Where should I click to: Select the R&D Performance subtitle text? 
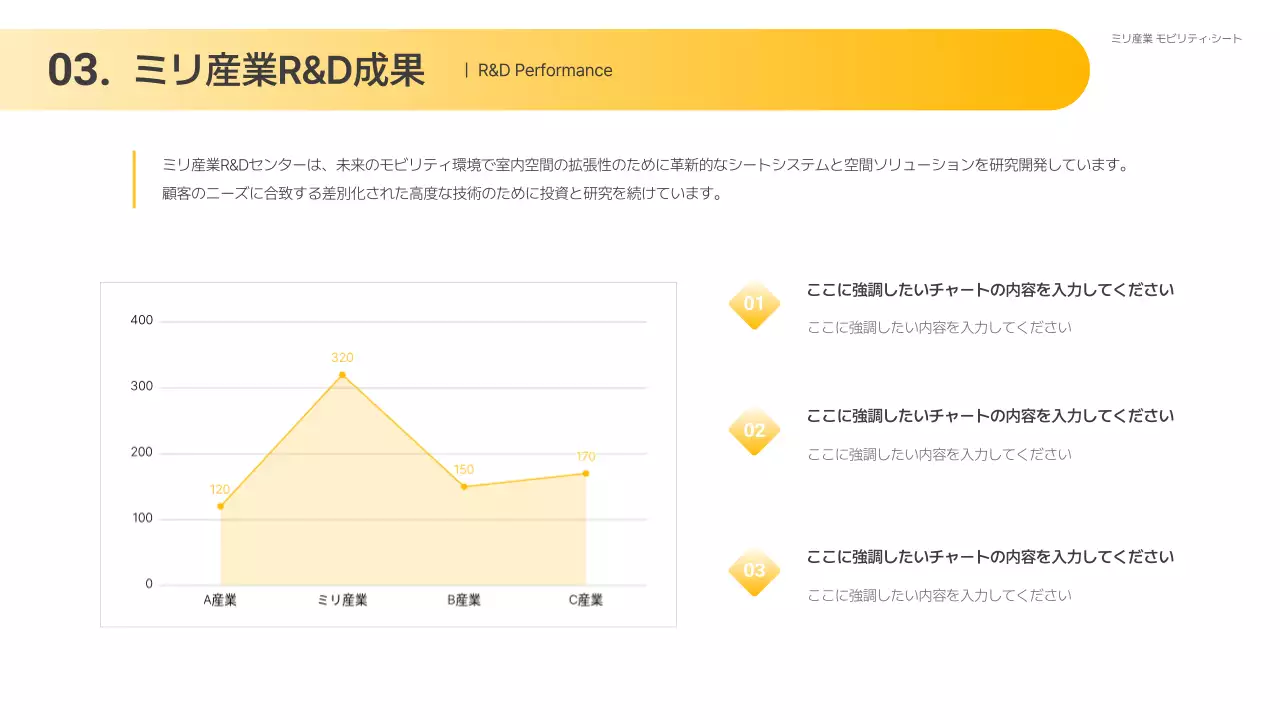(545, 70)
